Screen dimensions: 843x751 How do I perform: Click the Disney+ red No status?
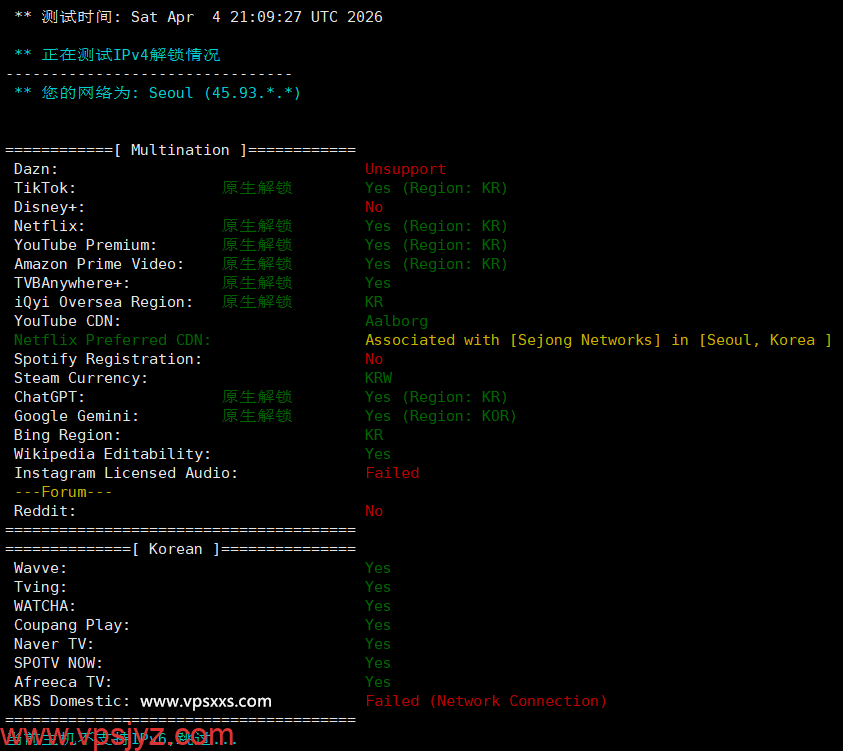coord(374,207)
